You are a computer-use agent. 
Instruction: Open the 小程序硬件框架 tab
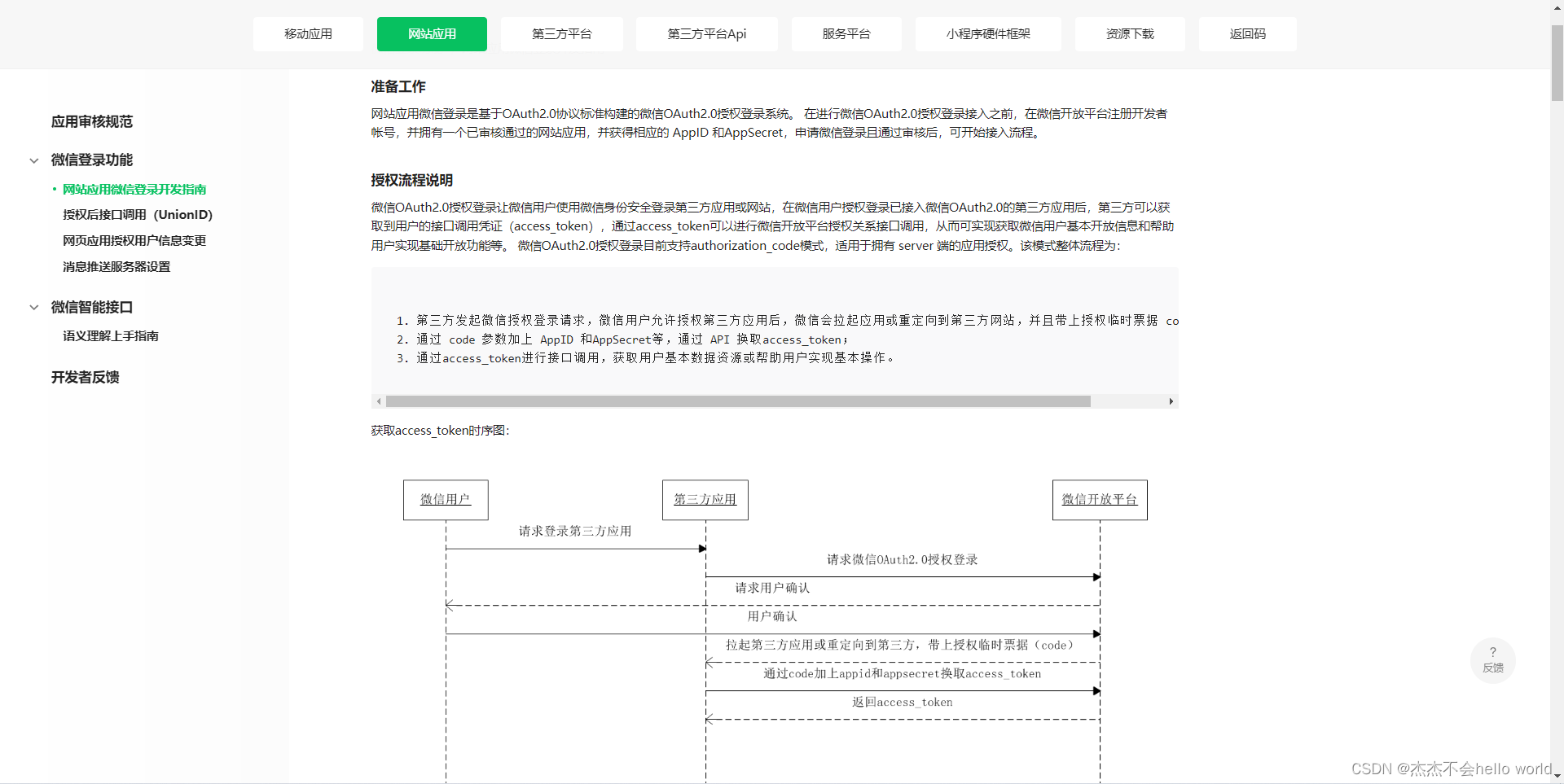pyautogui.click(x=988, y=34)
